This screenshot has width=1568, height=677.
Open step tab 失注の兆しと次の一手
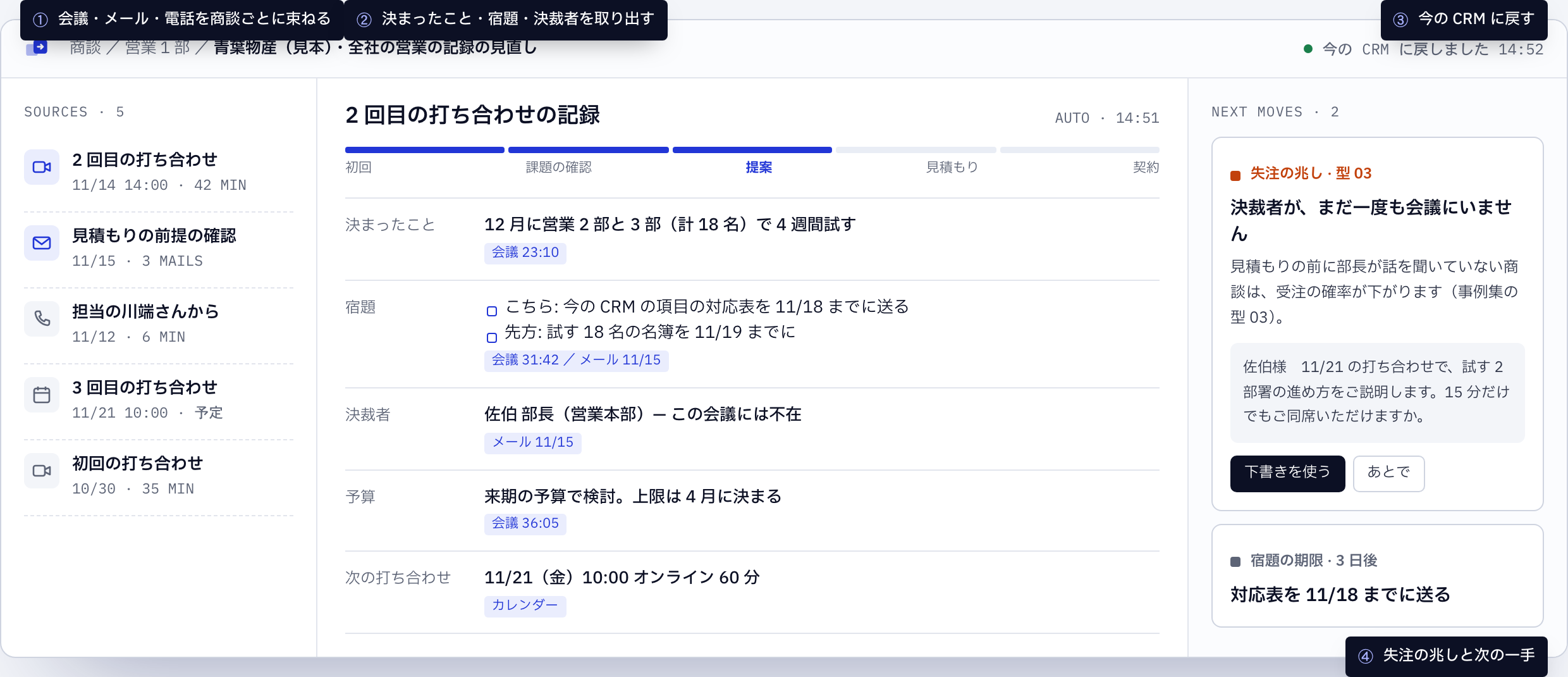pyautogui.click(x=1446, y=655)
